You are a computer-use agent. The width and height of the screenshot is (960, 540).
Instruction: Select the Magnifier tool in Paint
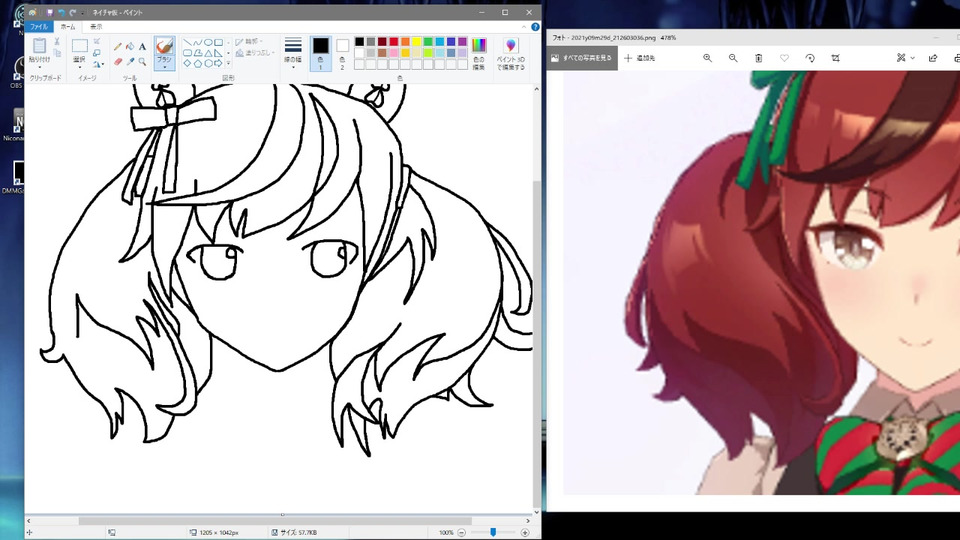142,62
